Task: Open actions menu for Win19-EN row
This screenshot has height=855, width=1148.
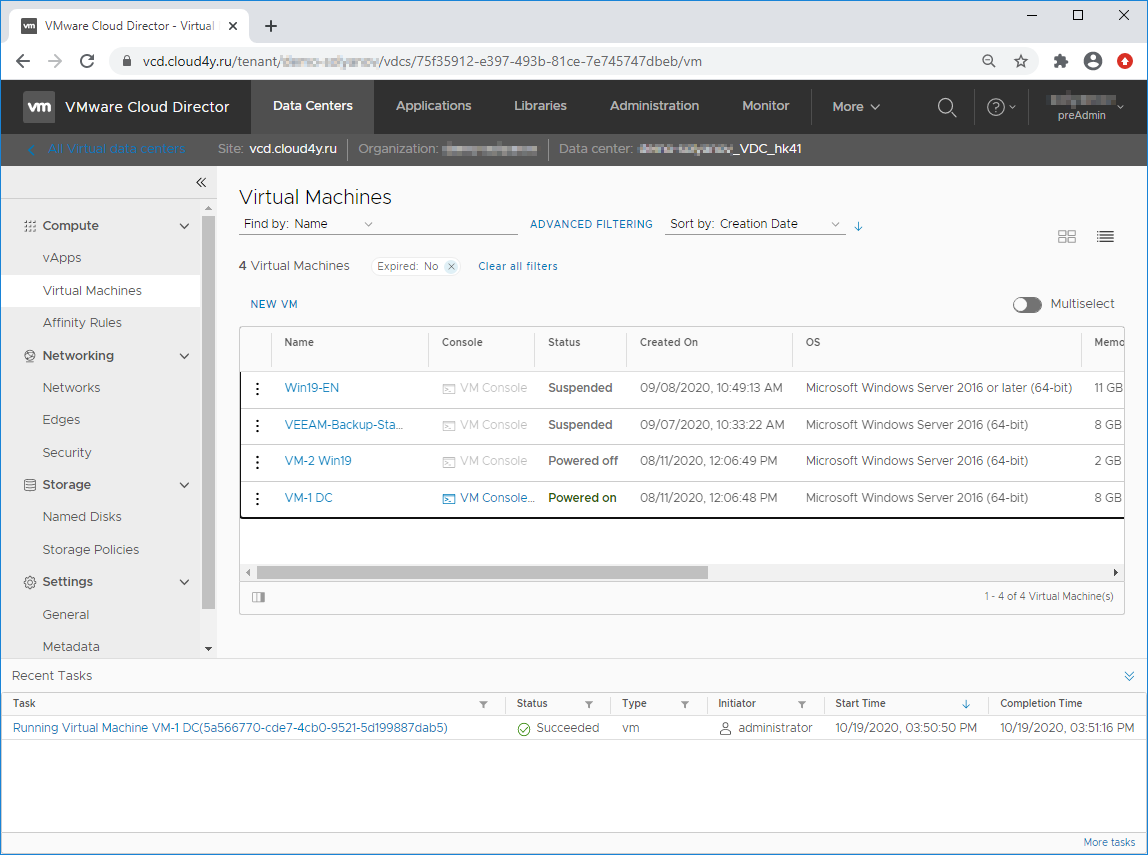Action: (257, 389)
